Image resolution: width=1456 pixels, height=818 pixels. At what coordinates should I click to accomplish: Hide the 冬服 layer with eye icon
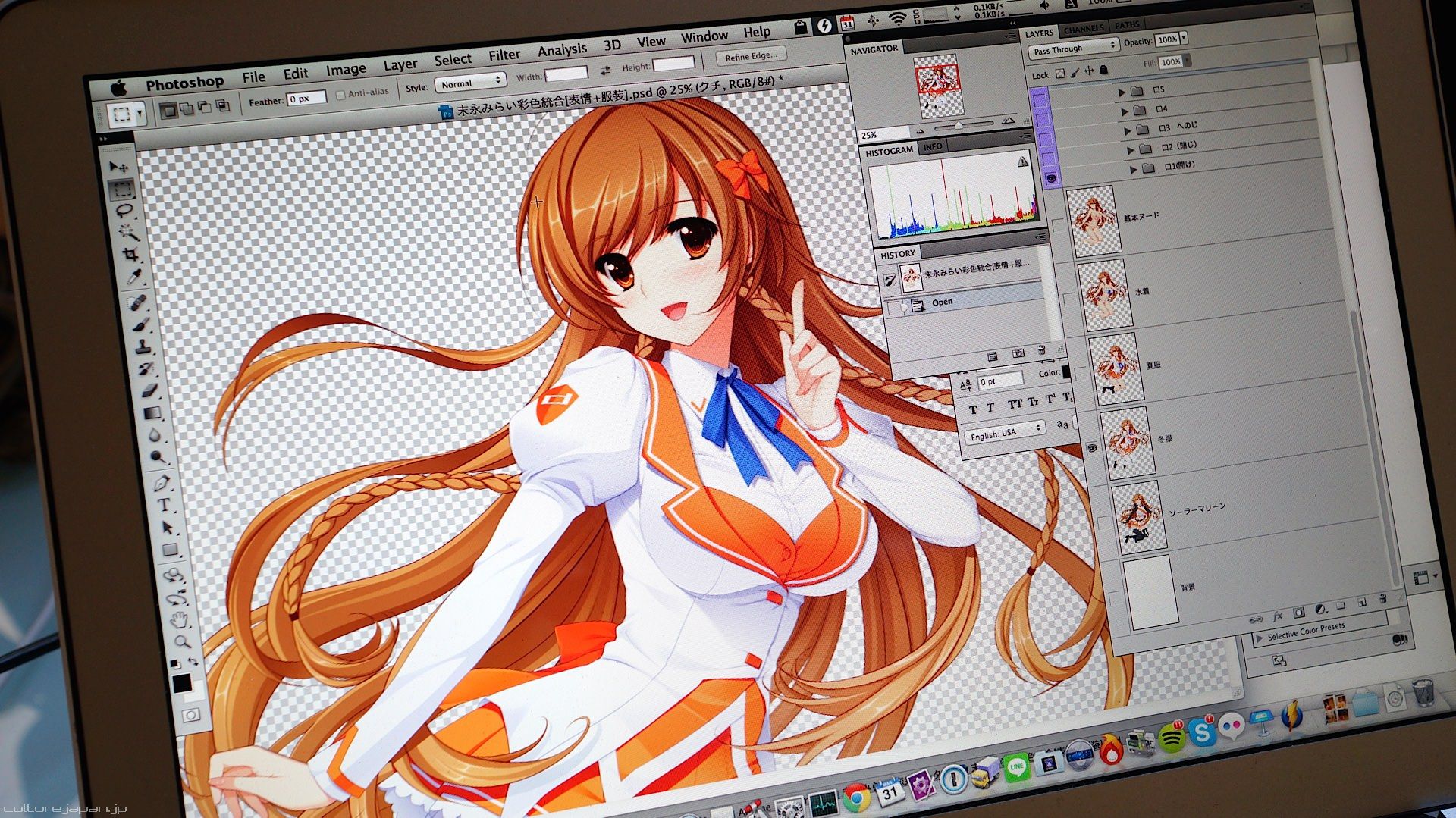tap(1092, 448)
